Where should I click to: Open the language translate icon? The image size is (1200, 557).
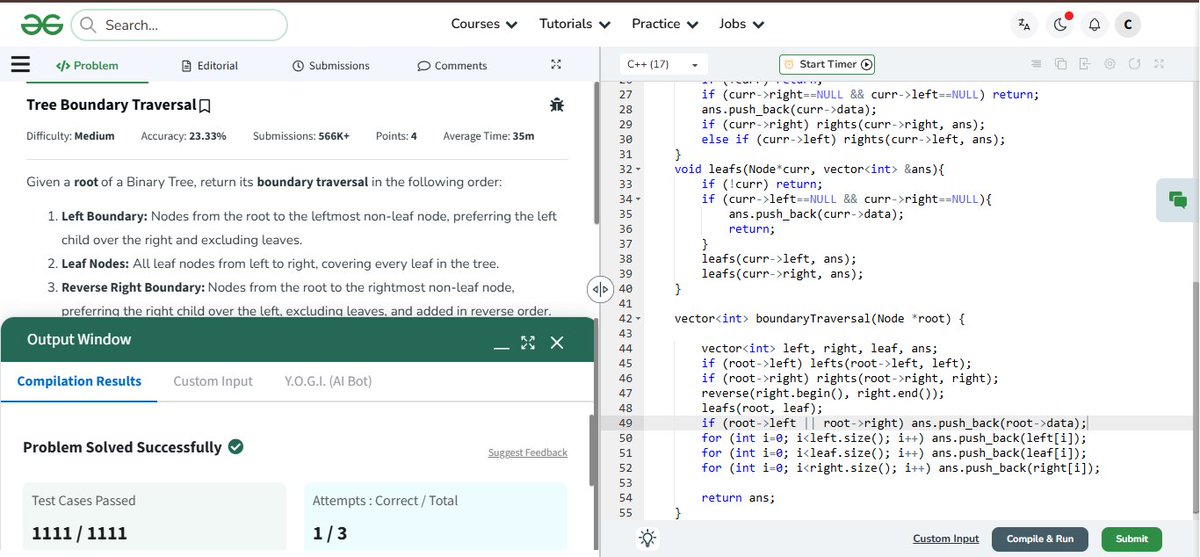click(x=1024, y=25)
